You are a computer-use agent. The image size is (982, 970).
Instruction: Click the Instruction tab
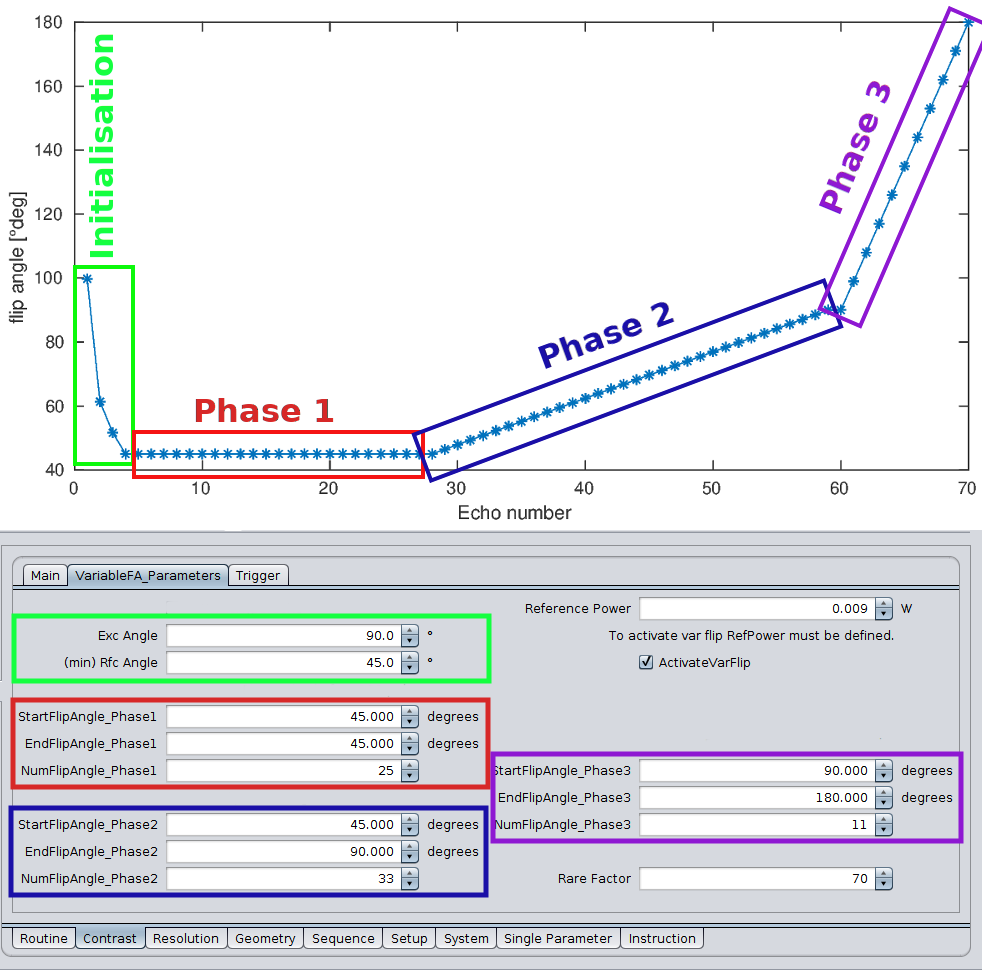coord(662,938)
